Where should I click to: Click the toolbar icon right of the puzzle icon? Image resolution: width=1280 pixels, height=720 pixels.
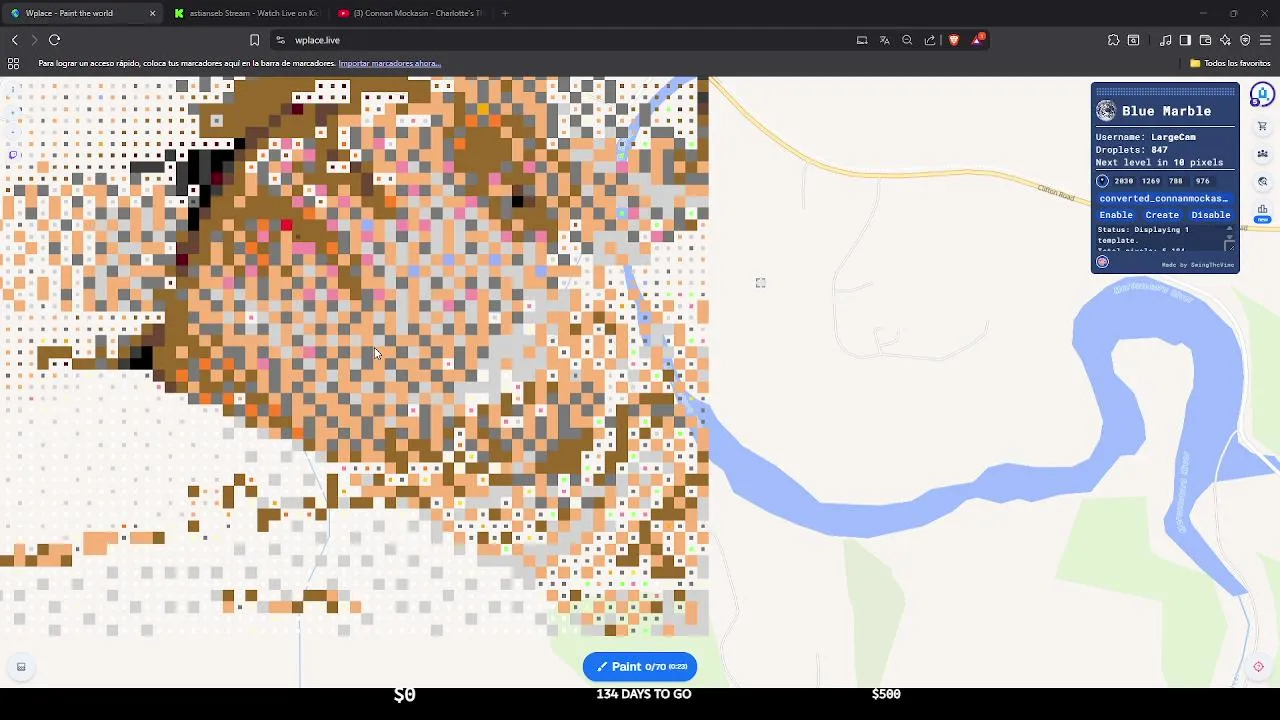point(1133,40)
